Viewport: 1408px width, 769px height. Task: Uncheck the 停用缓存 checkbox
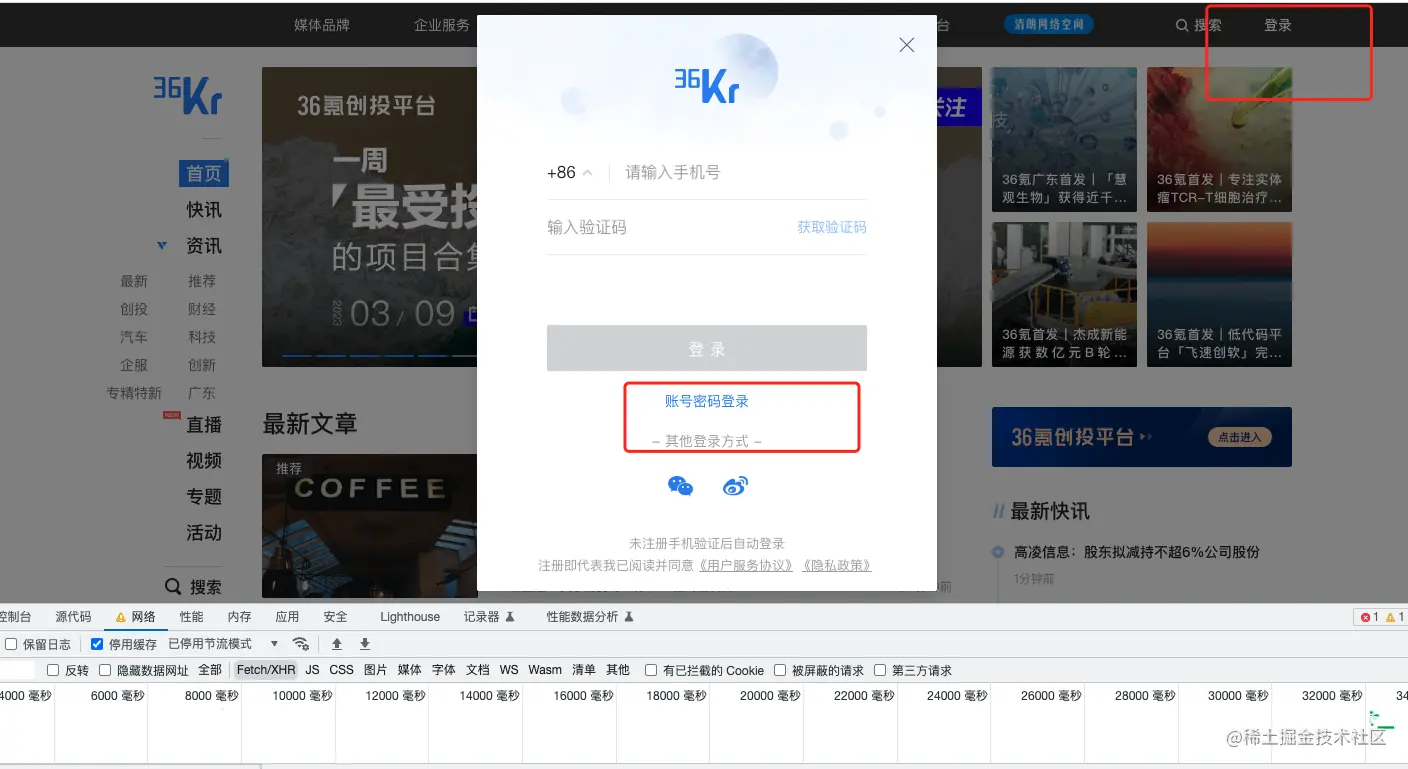tap(97, 644)
